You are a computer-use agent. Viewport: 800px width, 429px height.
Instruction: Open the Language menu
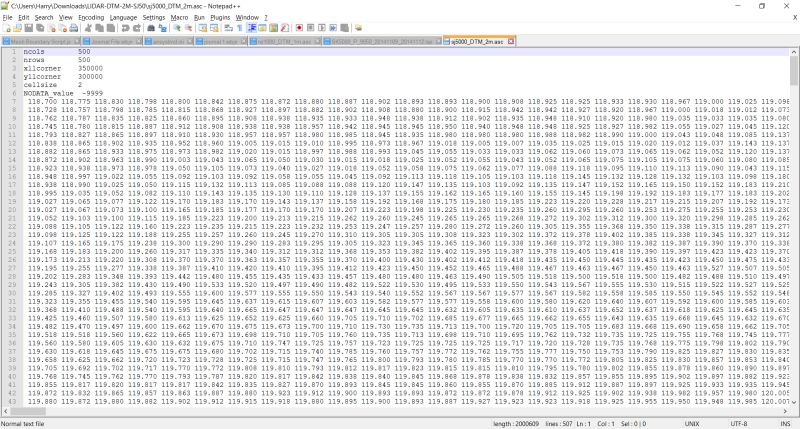[123, 17]
